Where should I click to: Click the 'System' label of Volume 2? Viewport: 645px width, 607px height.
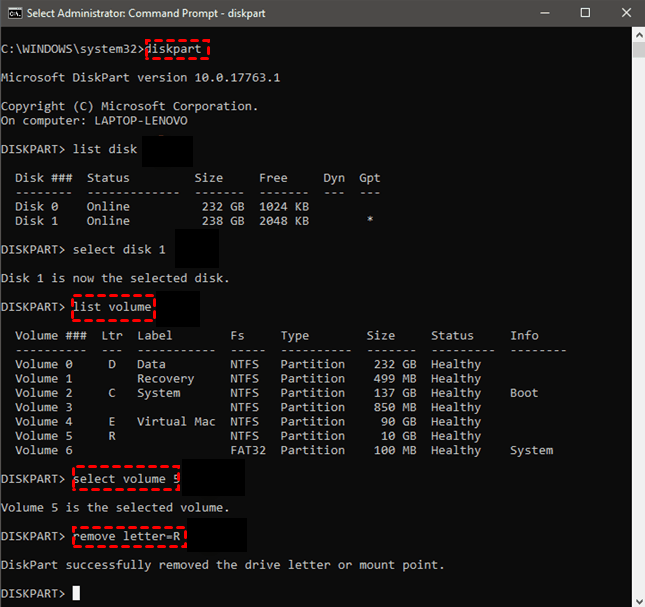click(x=158, y=393)
